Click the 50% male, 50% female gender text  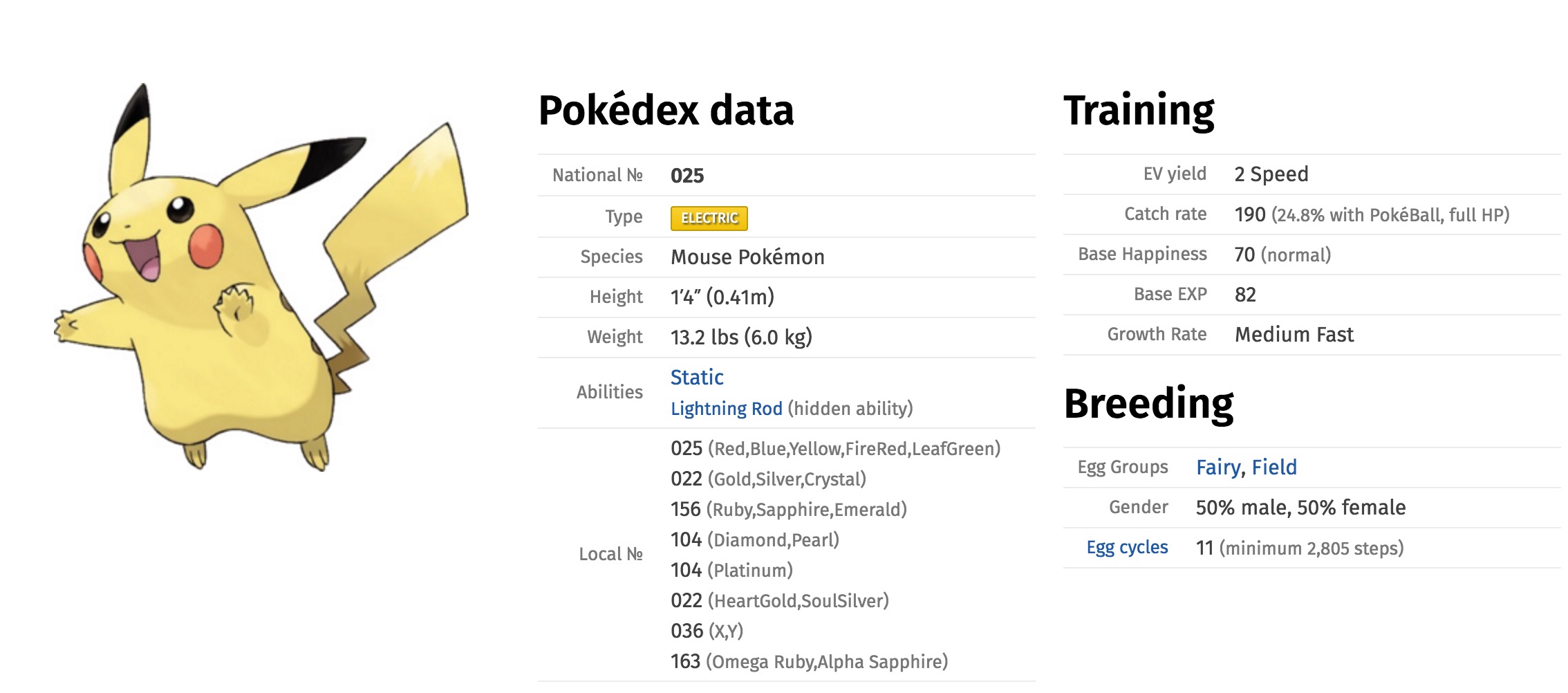[x=1300, y=508]
